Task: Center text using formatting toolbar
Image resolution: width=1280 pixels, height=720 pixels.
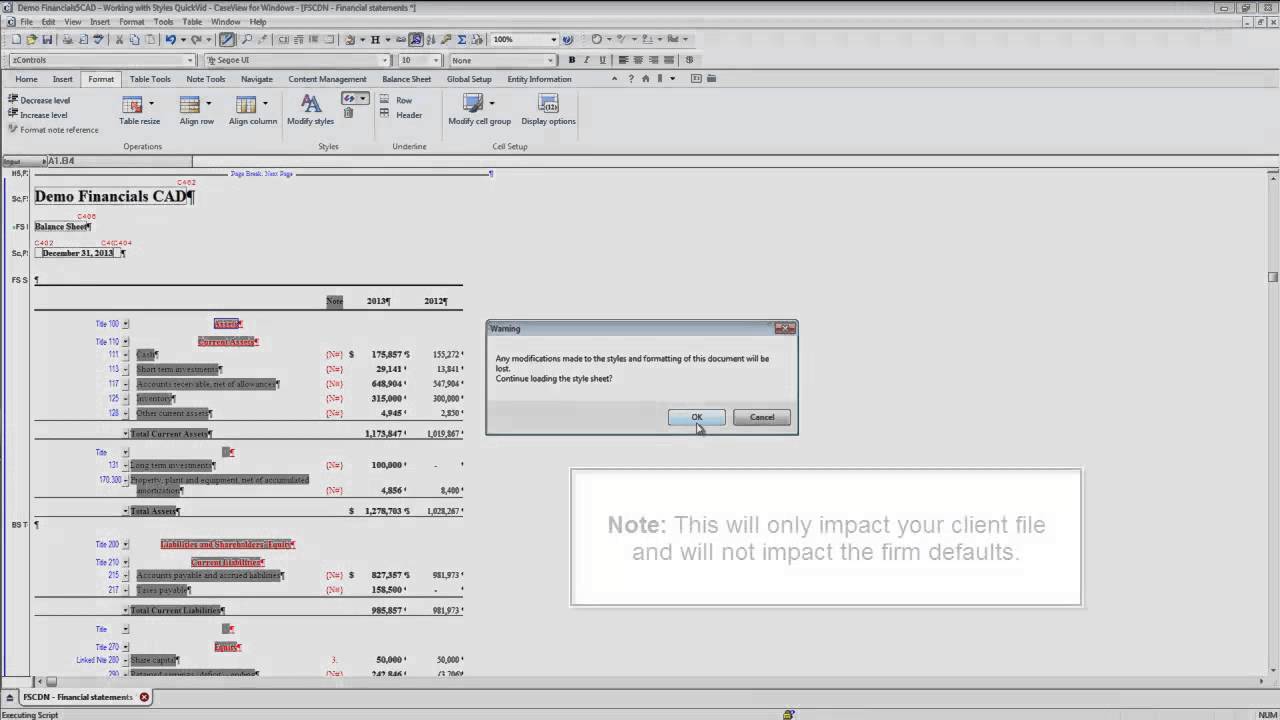Action: (638, 60)
